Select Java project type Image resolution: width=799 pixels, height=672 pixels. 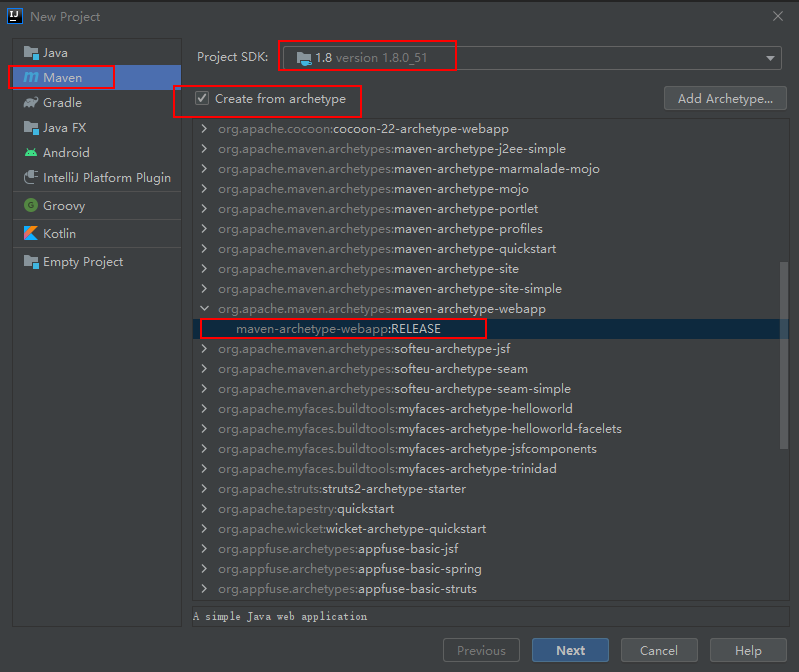click(97, 52)
